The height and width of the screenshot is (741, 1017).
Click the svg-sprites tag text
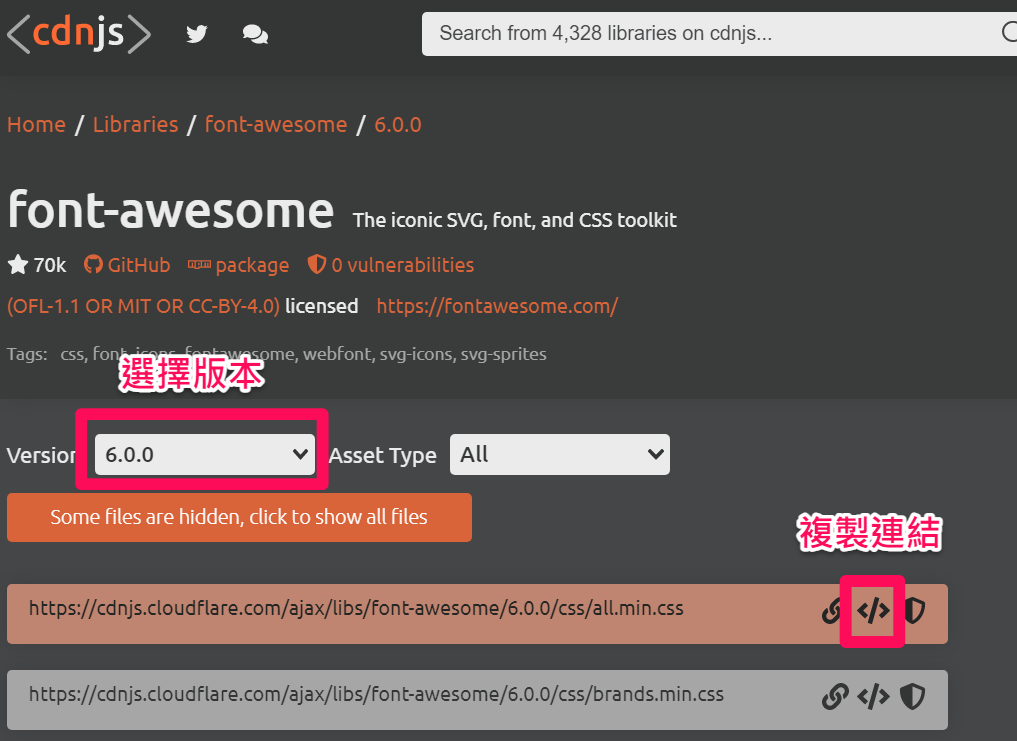503,354
